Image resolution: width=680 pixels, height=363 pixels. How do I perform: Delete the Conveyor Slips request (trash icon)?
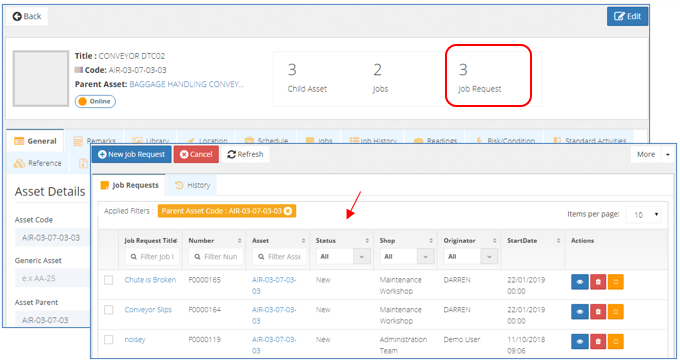[x=598, y=312]
